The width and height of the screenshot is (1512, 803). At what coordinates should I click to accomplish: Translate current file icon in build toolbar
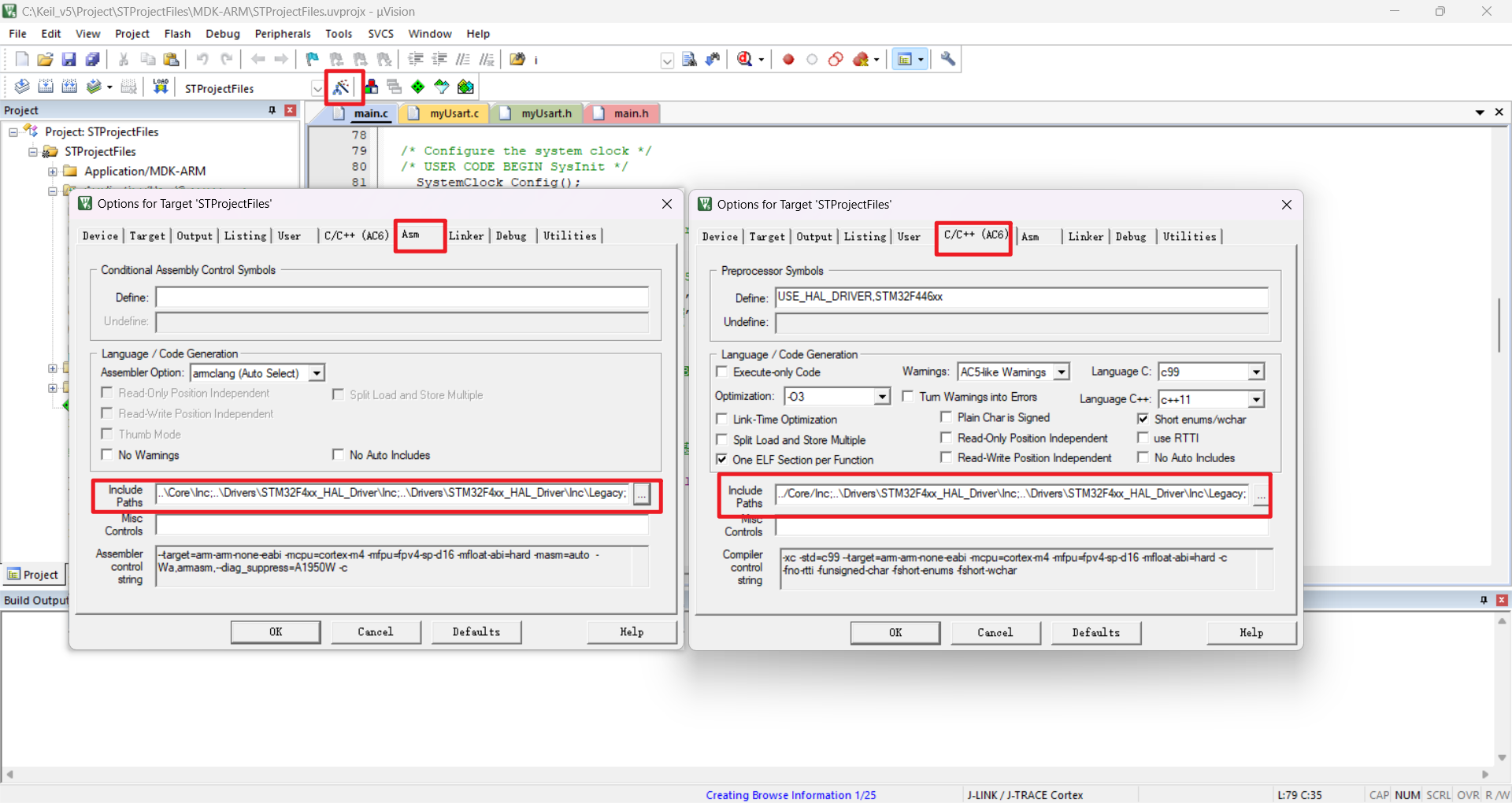pyautogui.click(x=22, y=87)
